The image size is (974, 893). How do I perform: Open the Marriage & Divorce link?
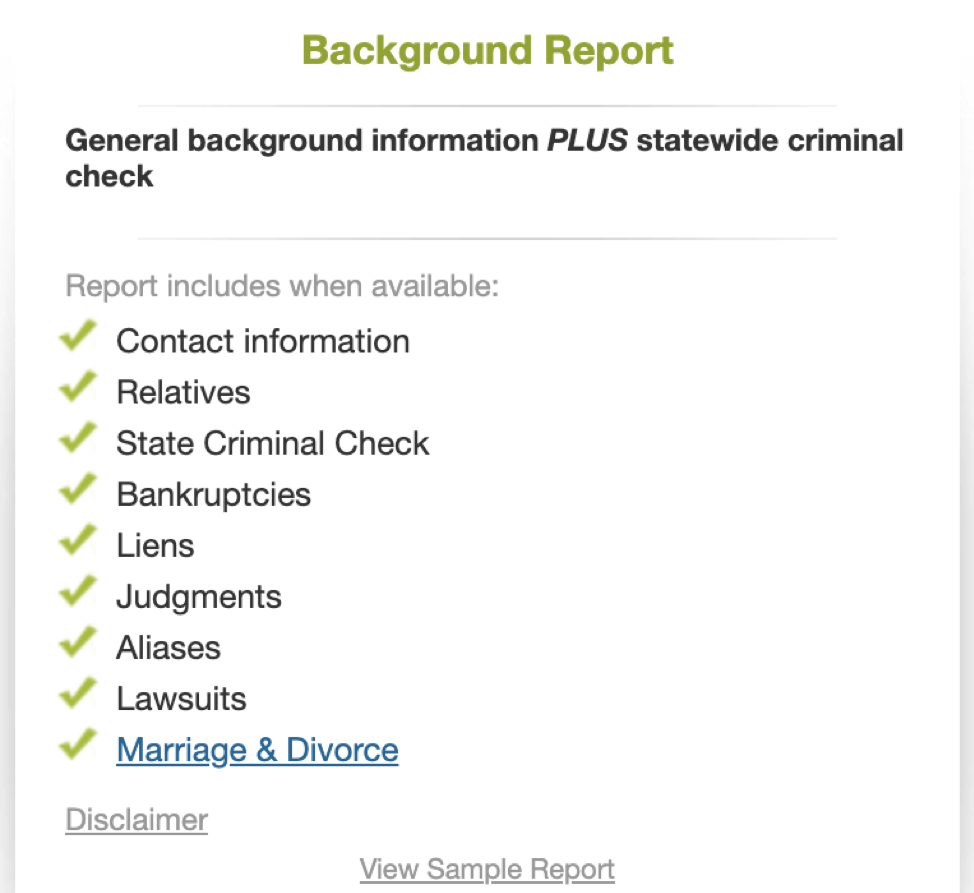click(x=257, y=750)
